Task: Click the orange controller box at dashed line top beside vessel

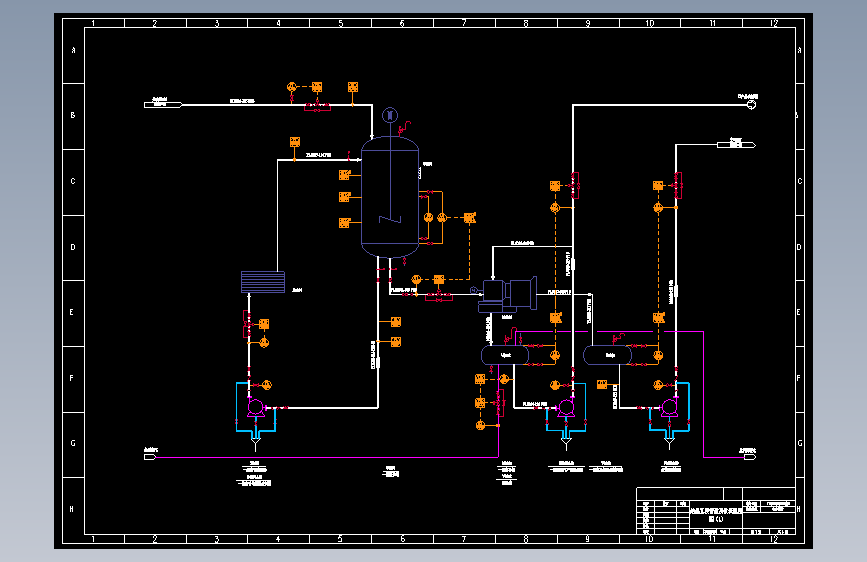Action: (469, 218)
